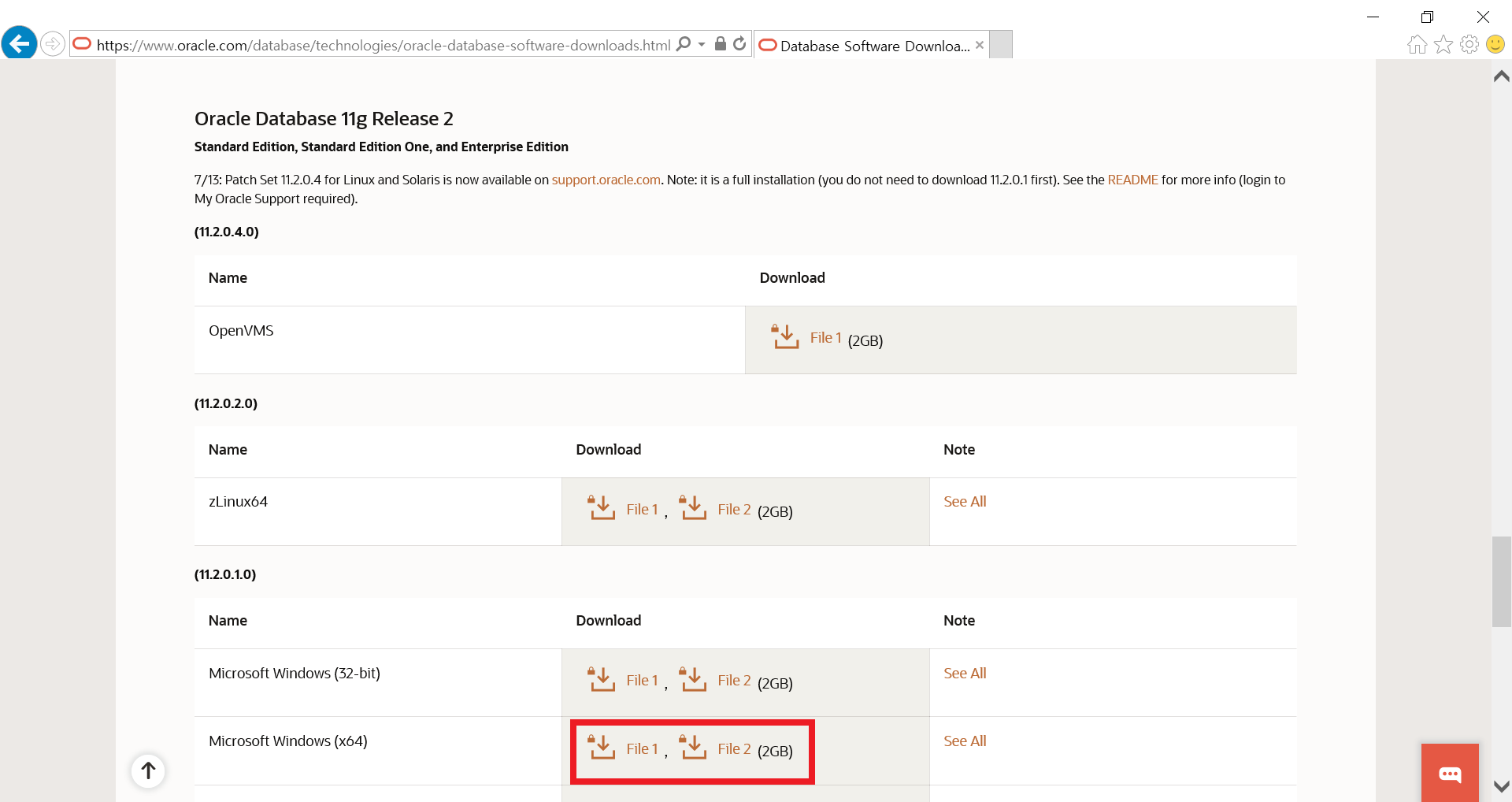Open the support.oracle.com link
Screen dimensions: 1512x802
[606, 180]
